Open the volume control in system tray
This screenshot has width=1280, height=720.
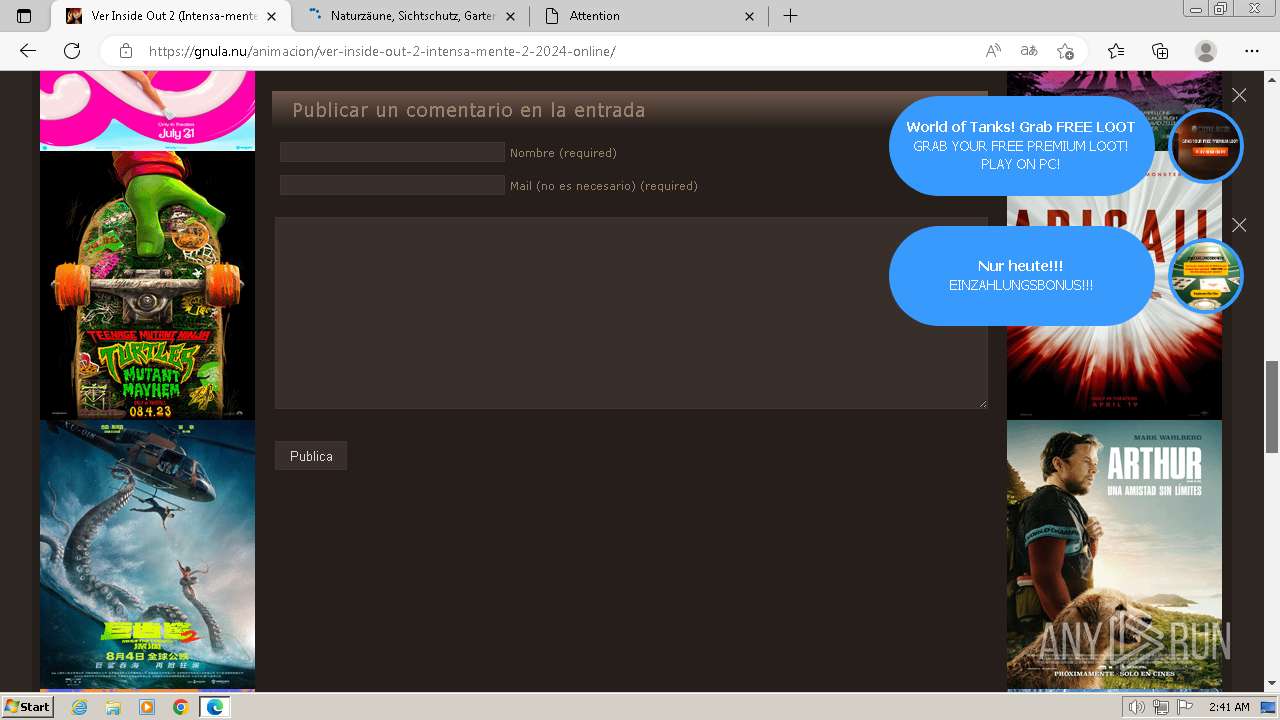pos(1137,707)
